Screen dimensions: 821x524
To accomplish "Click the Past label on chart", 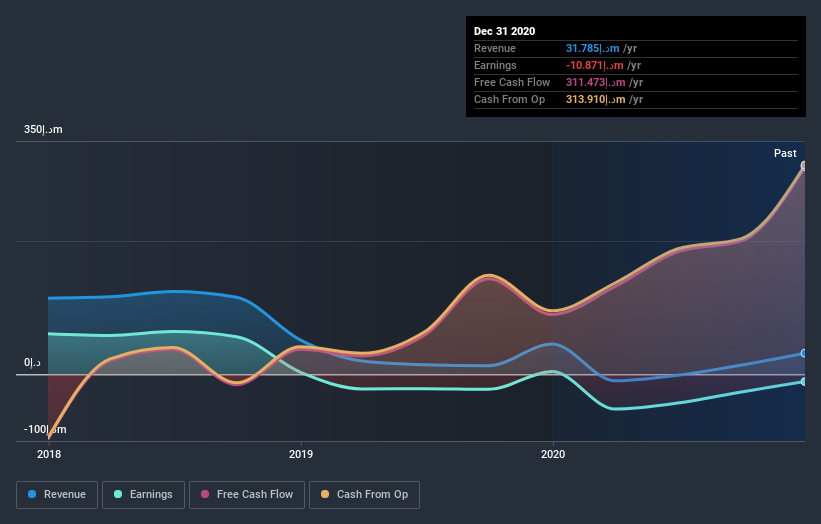I will coord(785,153).
